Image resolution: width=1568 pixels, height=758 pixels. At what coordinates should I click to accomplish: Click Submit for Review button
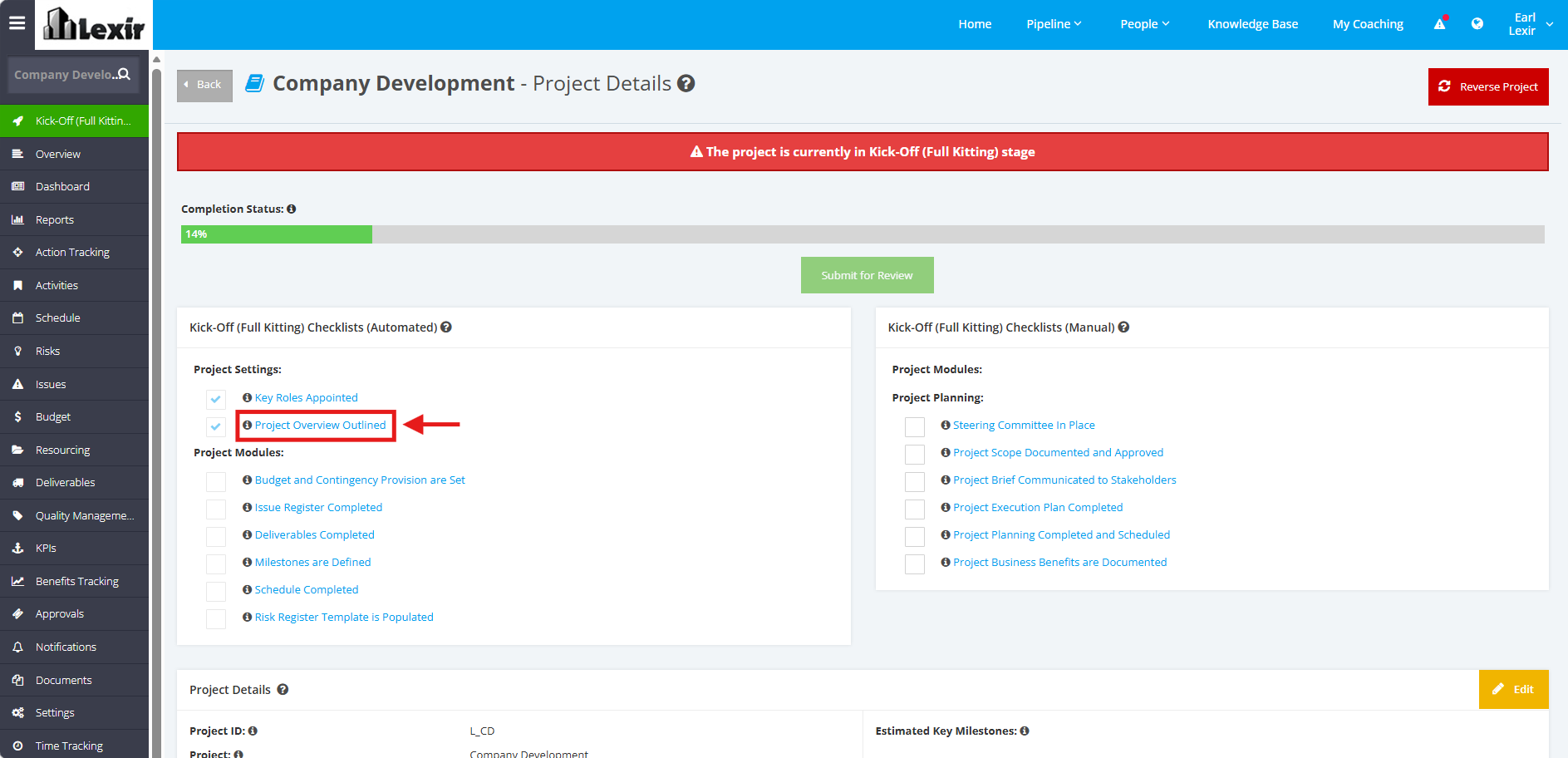point(867,275)
